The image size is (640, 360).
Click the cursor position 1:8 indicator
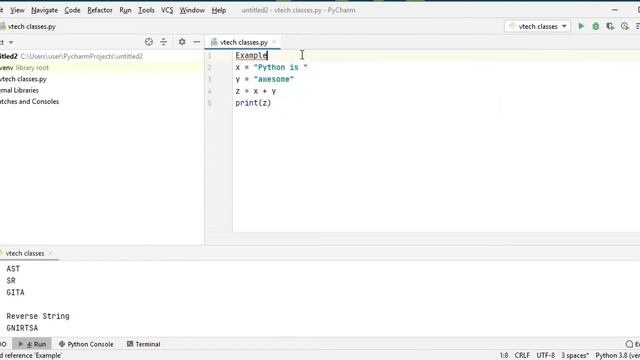pos(504,356)
